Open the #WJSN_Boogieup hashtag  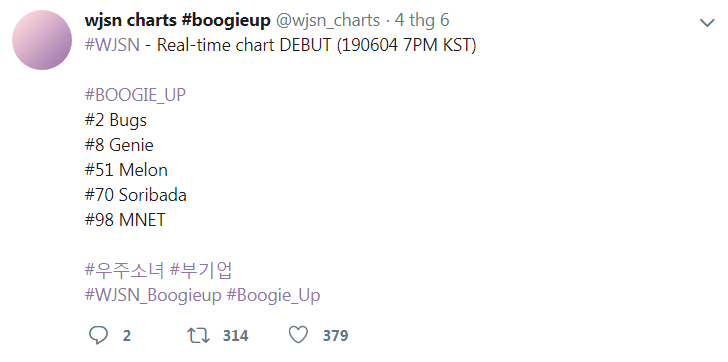pyautogui.click(x=153, y=296)
